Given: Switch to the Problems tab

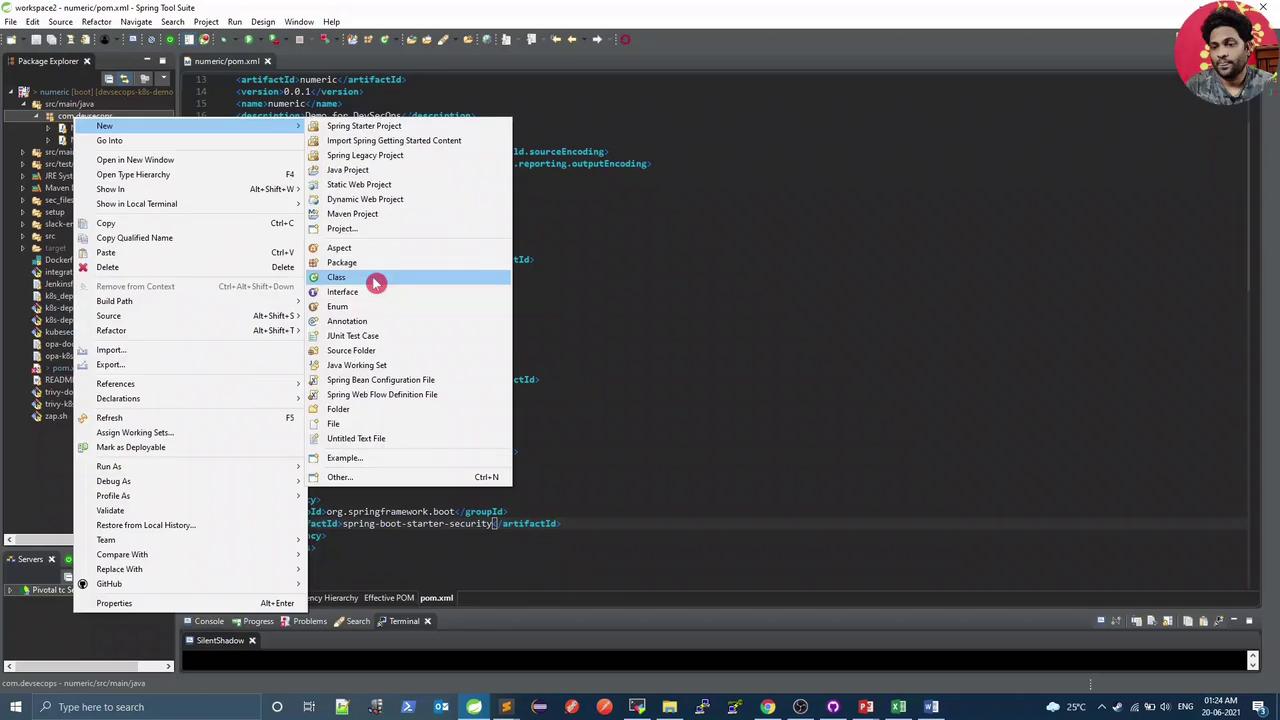Looking at the screenshot, I should click(303, 621).
